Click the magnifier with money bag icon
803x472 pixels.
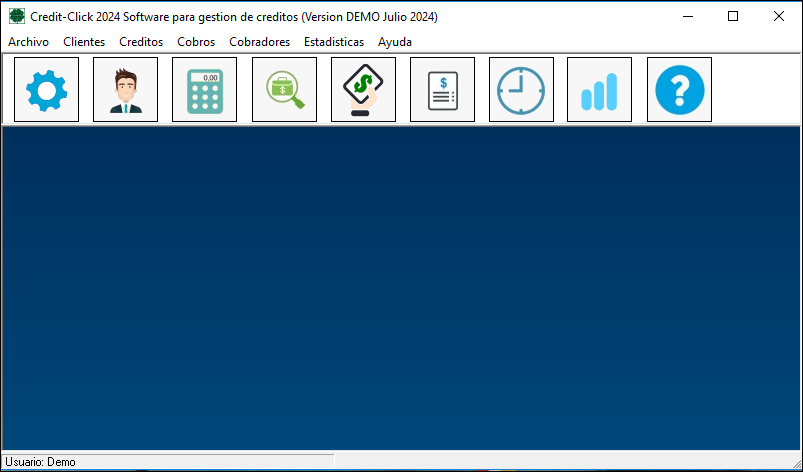(x=284, y=90)
